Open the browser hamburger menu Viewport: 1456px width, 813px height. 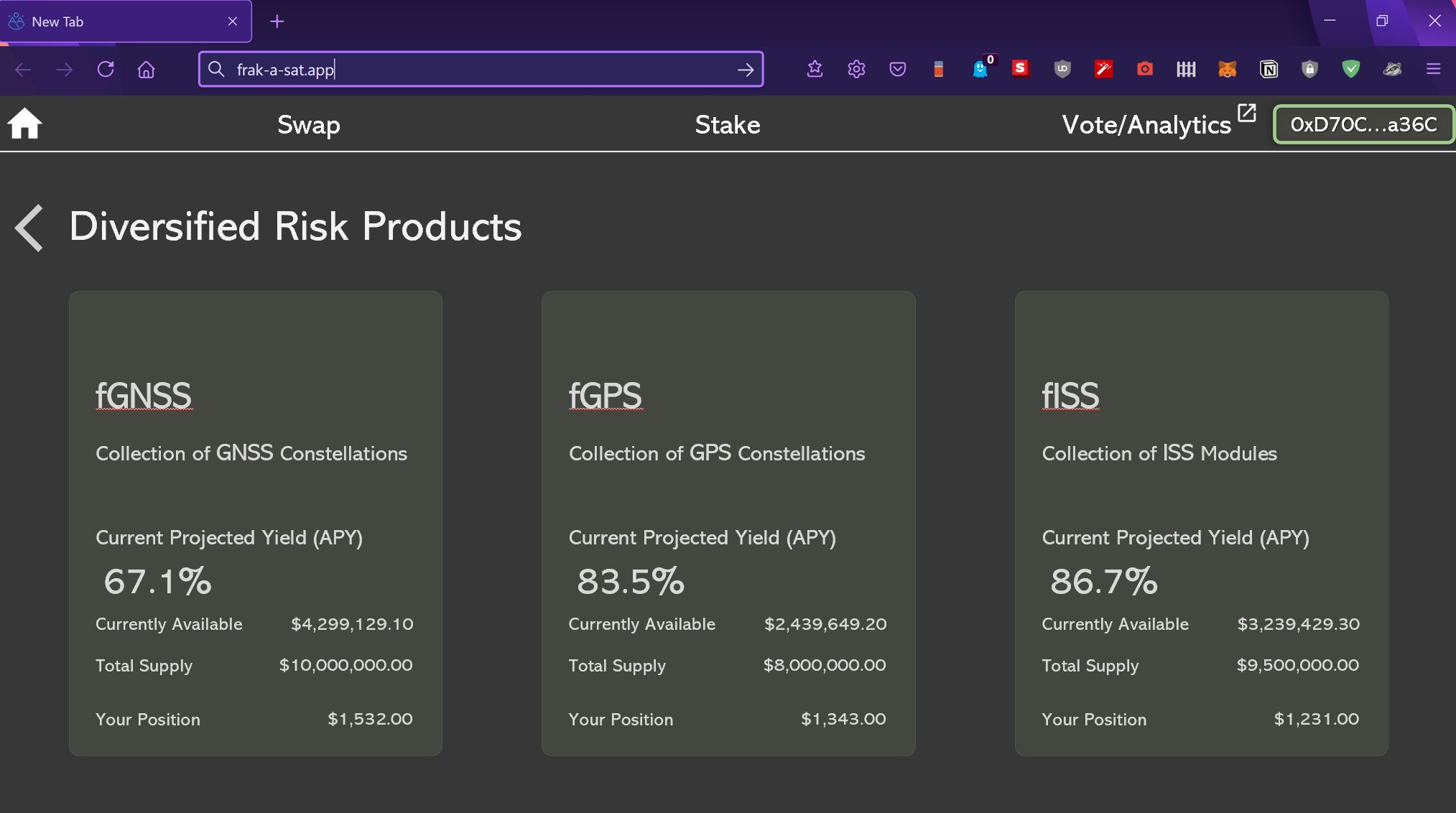click(1434, 69)
